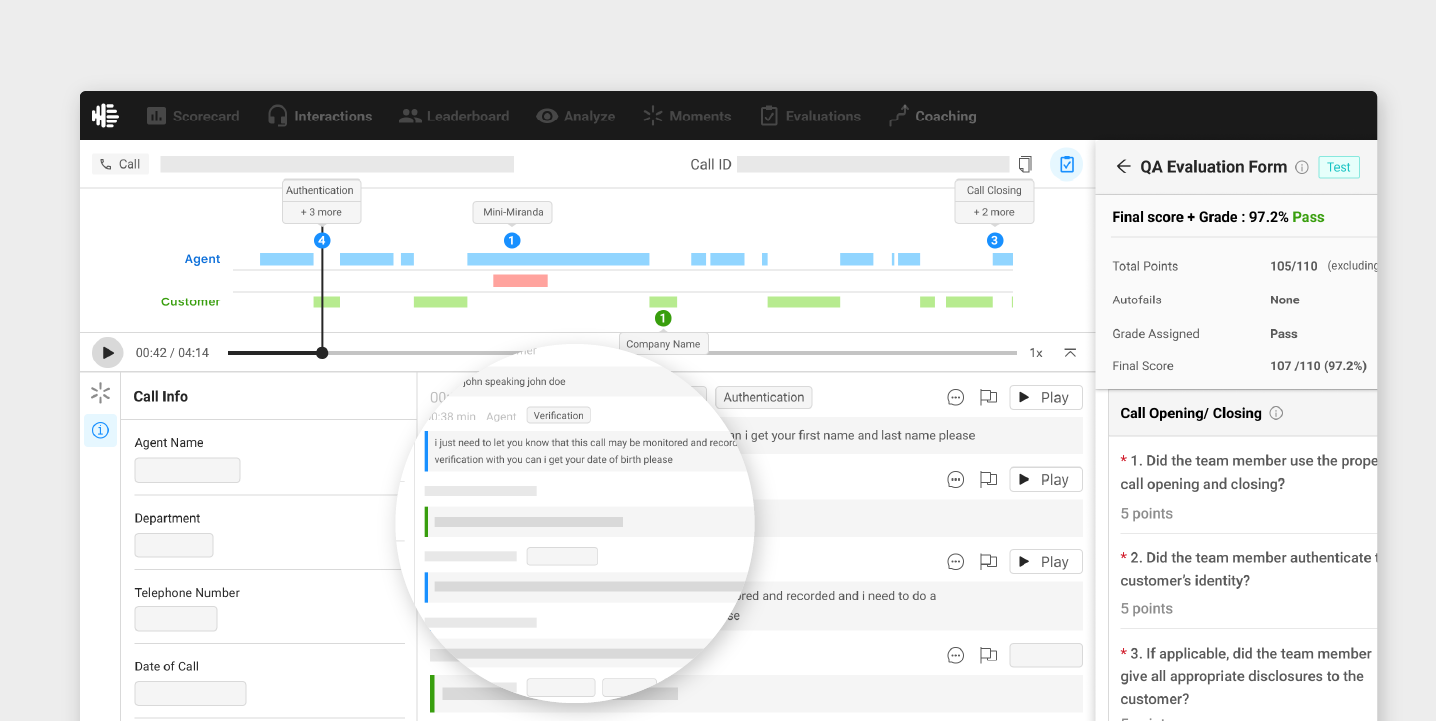The height and width of the screenshot is (721, 1436).
Task: Open the Coaching tab
Action: coord(932,116)
